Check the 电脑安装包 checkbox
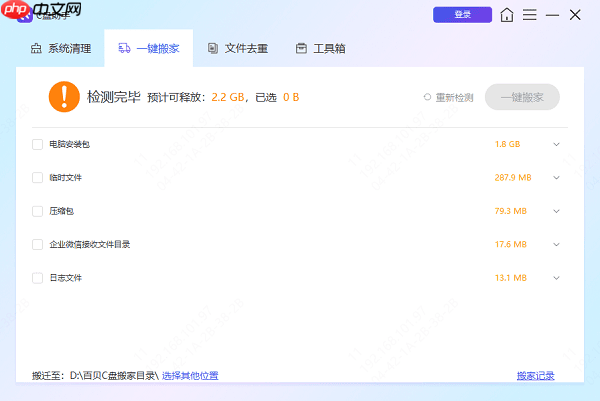The width and height of the screenshot is (600, 401). click(x=38, y=144)
